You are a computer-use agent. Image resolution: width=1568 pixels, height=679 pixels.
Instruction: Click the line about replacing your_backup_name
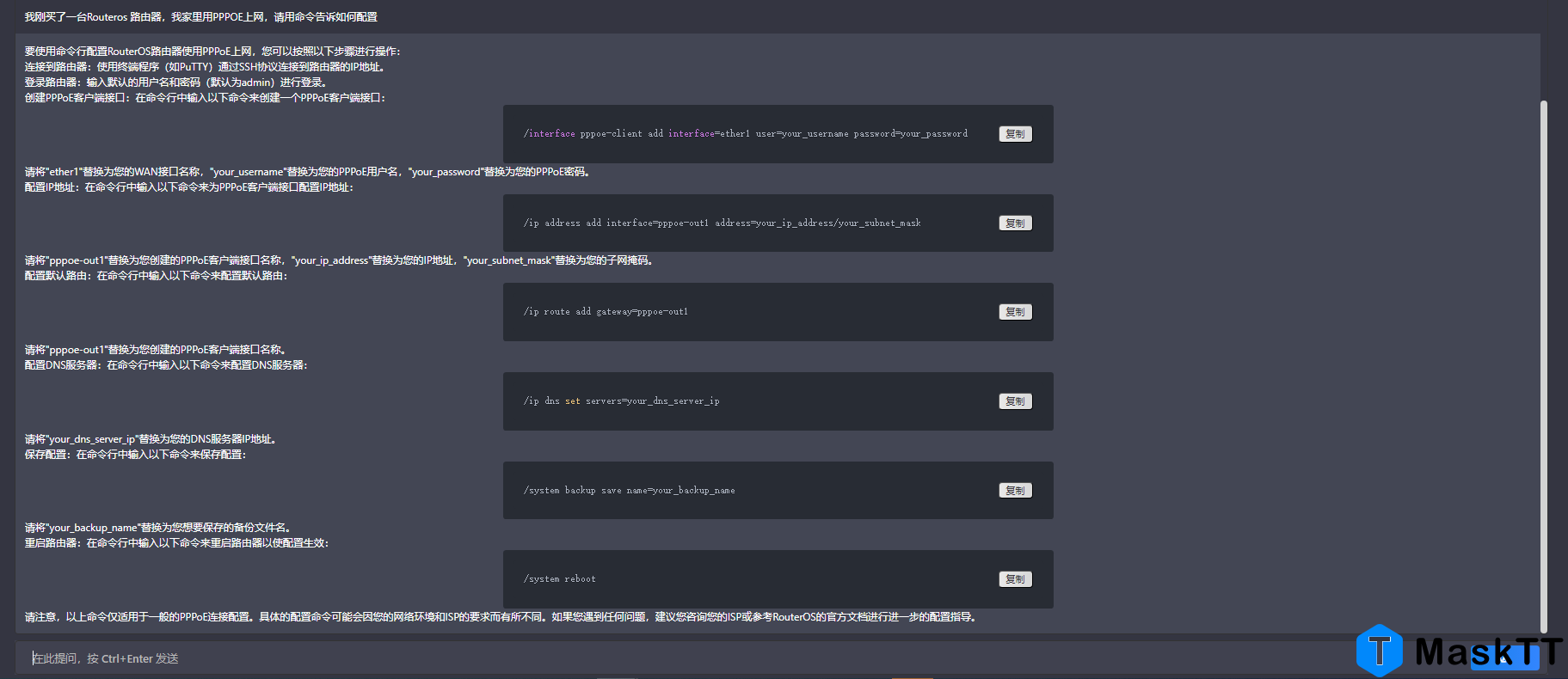pyautogui.click(x=159, y=528)
